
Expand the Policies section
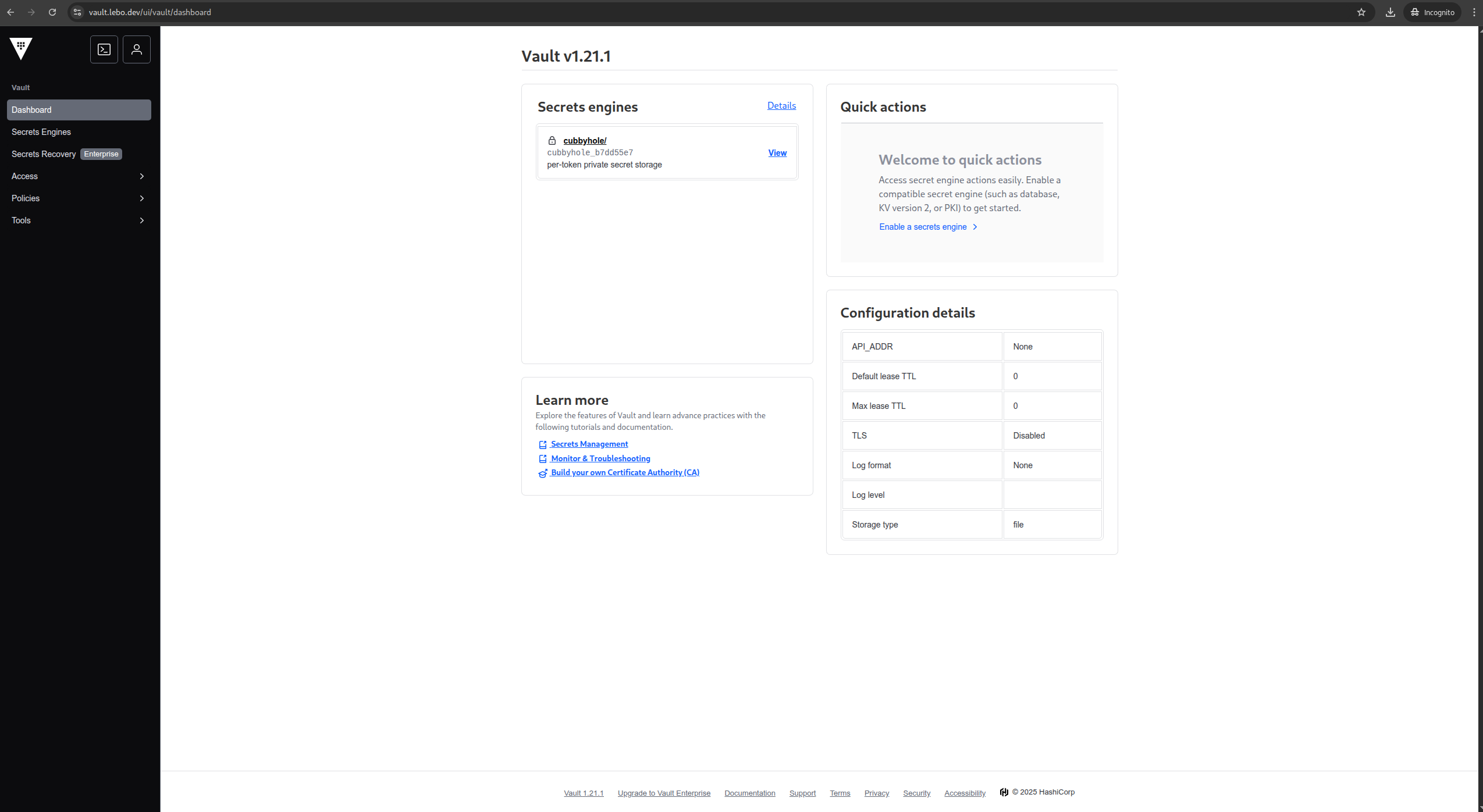tap(79, 198)
